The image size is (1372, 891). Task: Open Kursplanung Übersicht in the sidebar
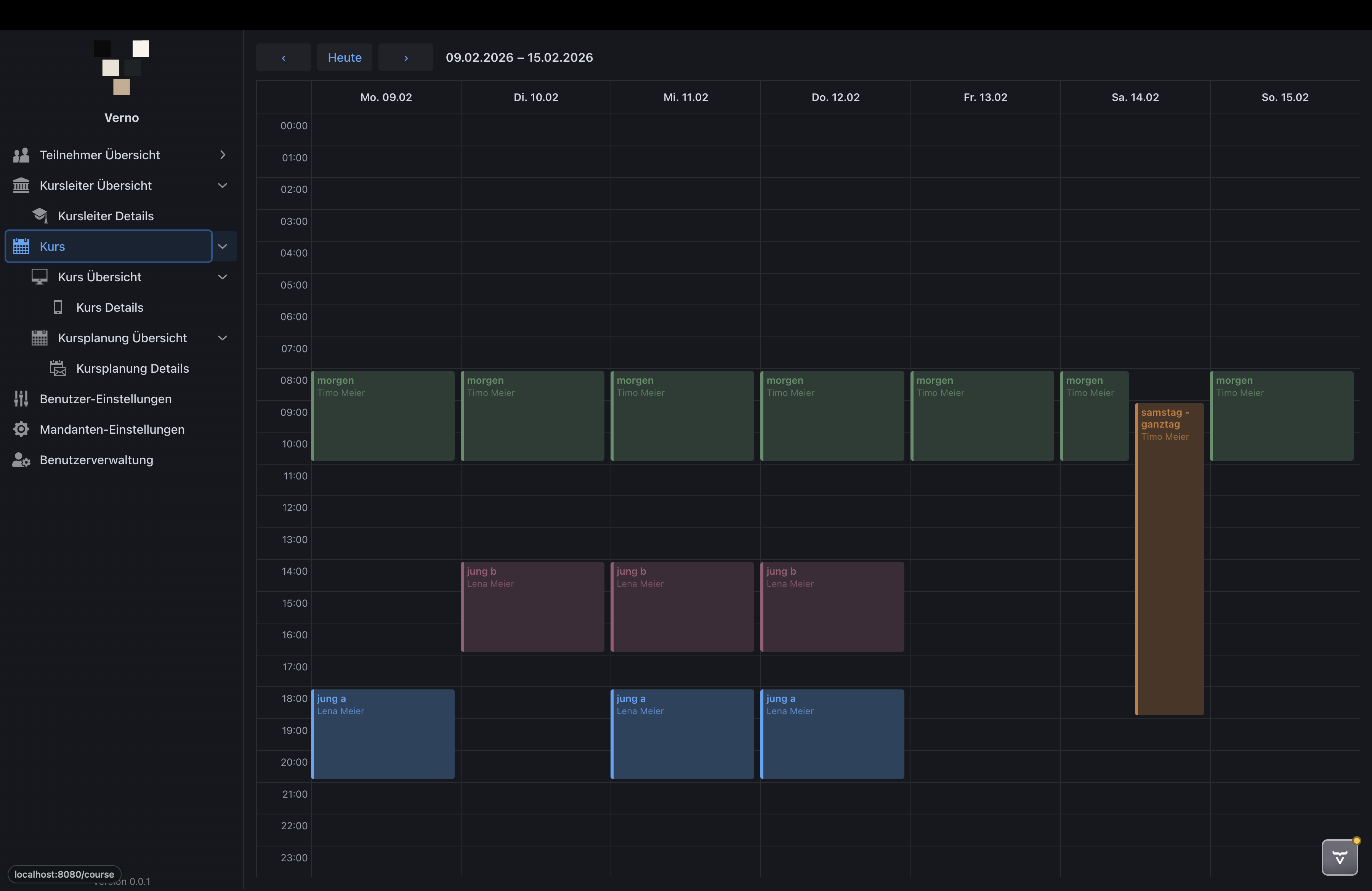pyautogui.click(x=122, y=338)
